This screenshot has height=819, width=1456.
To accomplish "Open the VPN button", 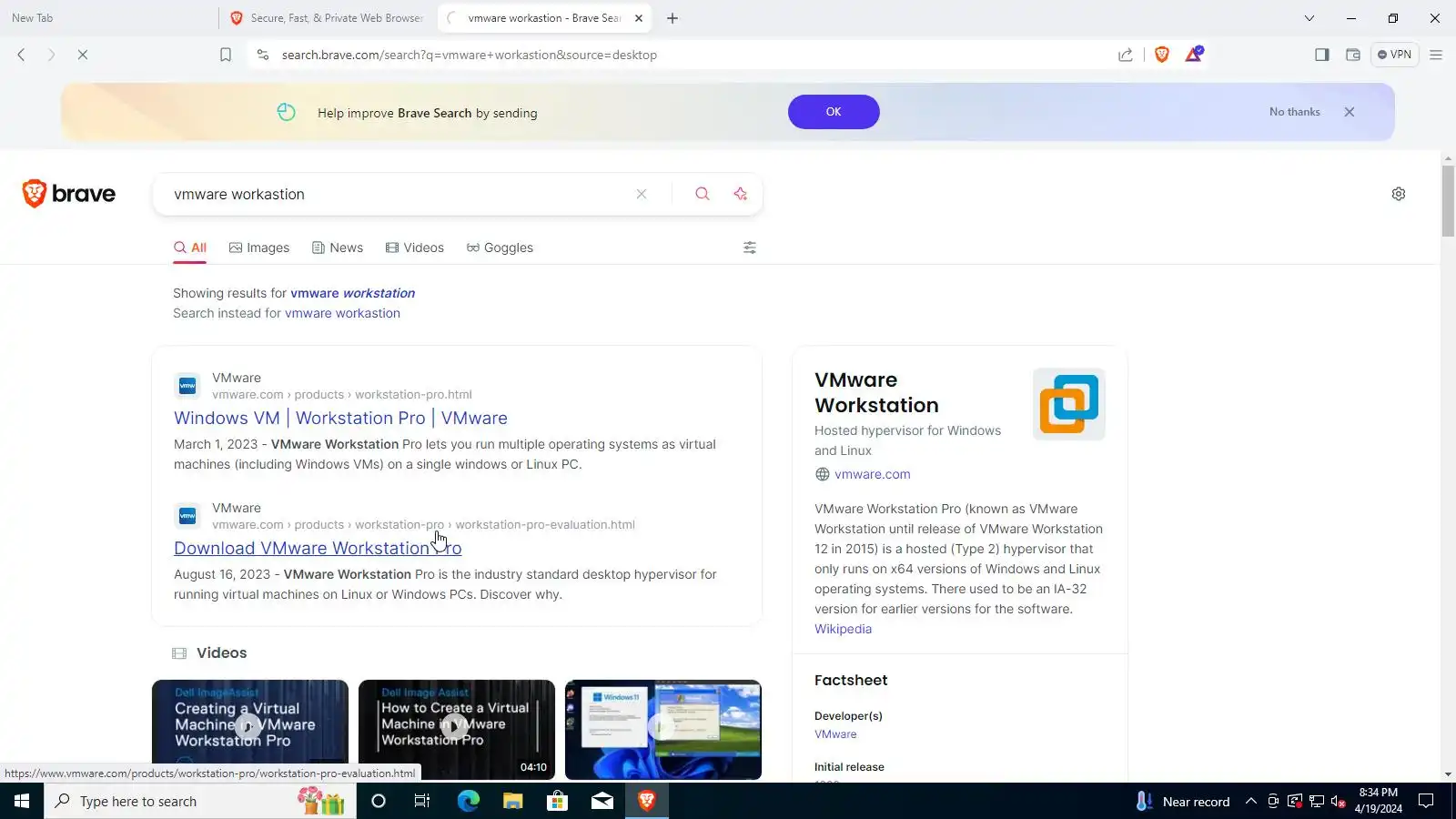I will tap(1394, 55).
